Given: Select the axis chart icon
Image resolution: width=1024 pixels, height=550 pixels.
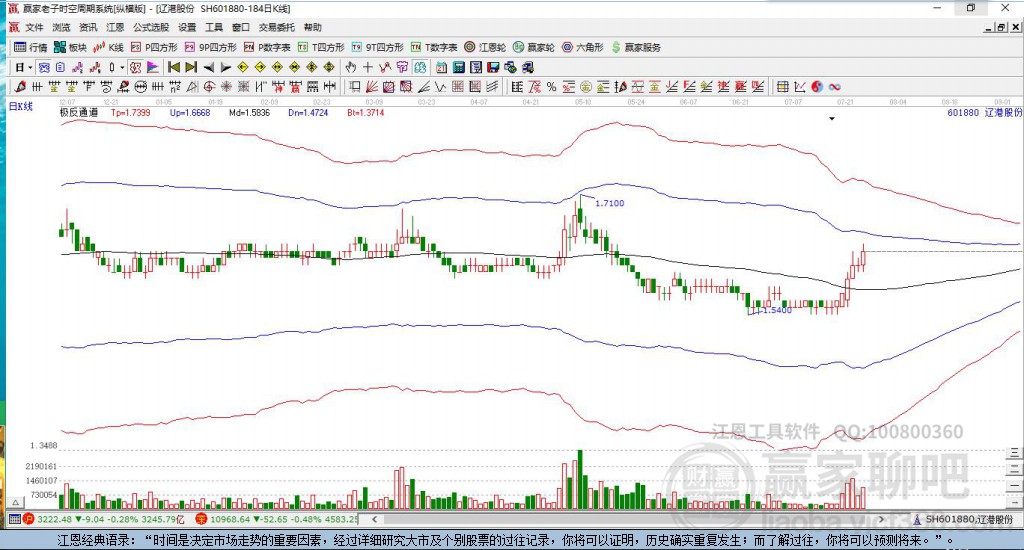Looking at the screenshot, I should click(800, 87).
